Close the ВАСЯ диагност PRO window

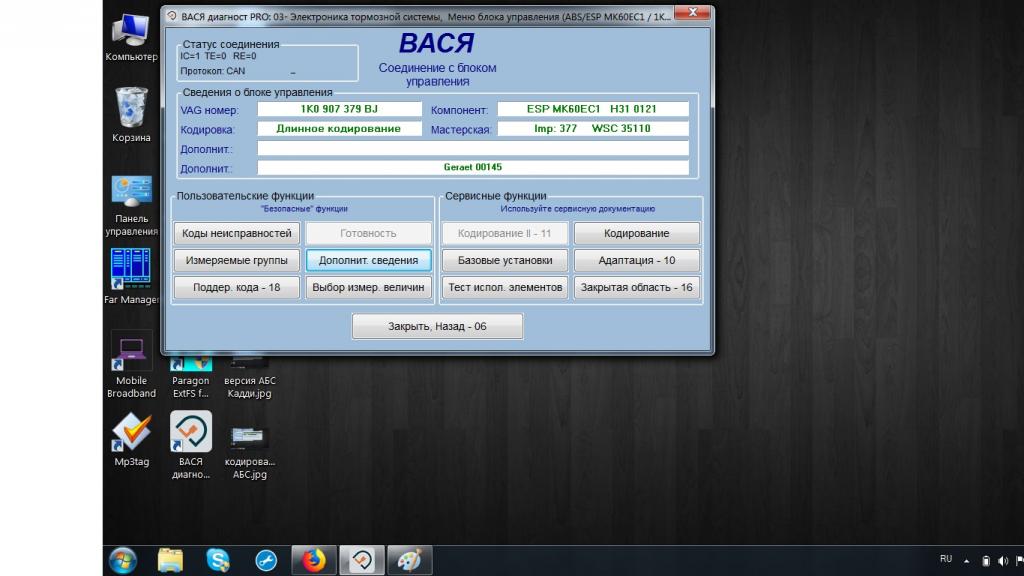tap(692, 12)
